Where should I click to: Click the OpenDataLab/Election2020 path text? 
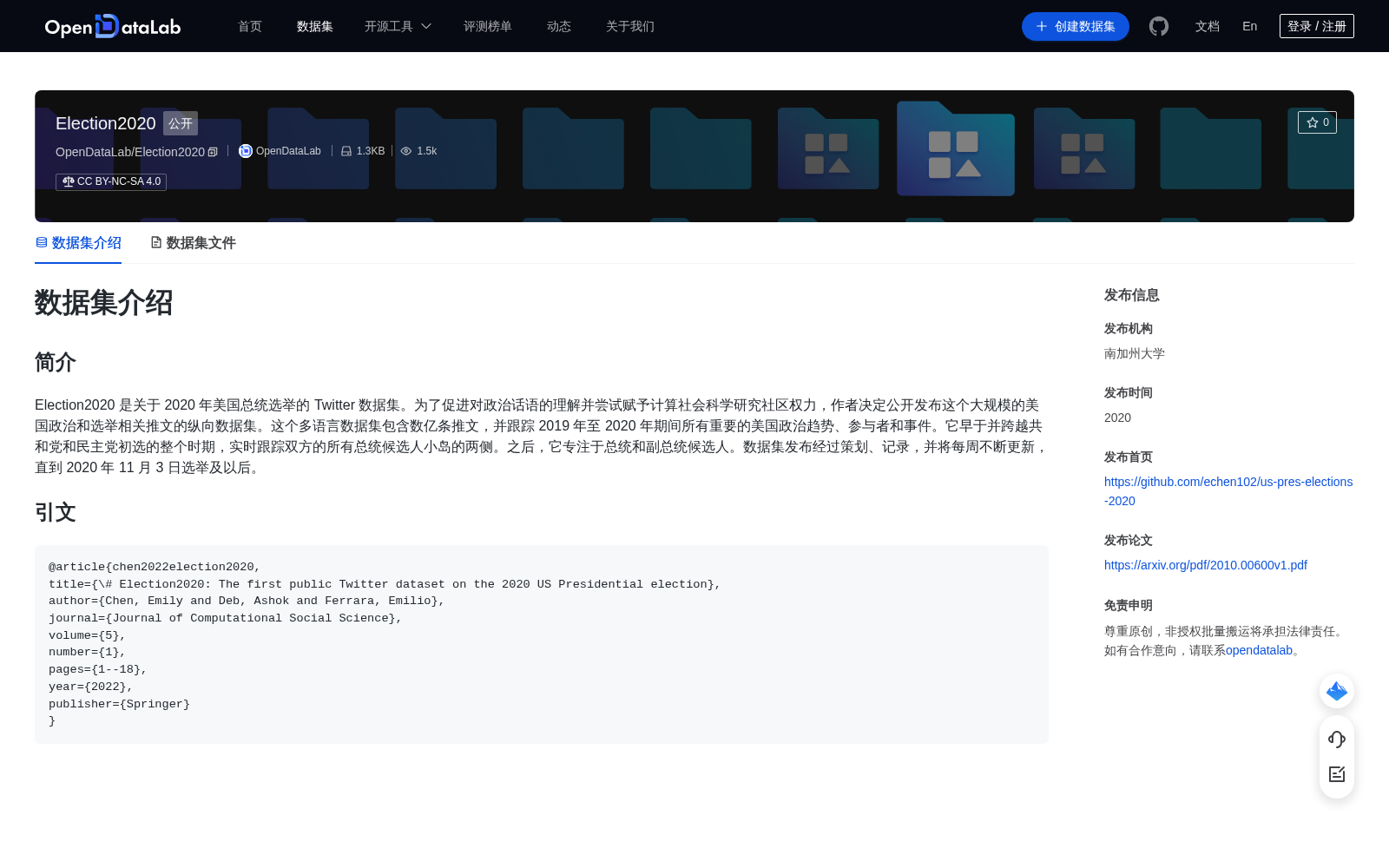coord(130,152)
